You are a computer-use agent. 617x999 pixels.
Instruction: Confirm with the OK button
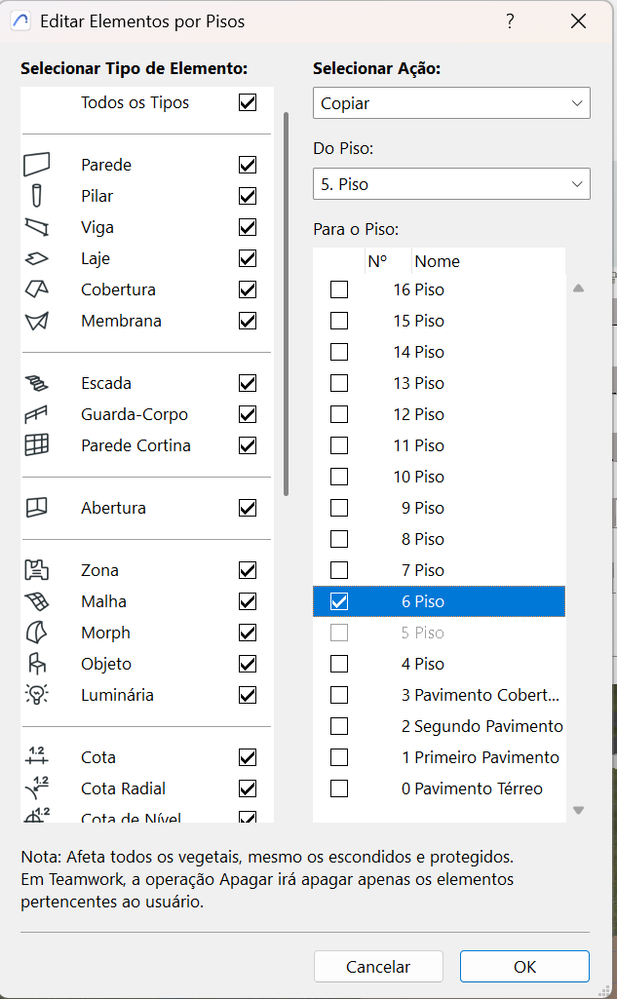coord(524,967)
